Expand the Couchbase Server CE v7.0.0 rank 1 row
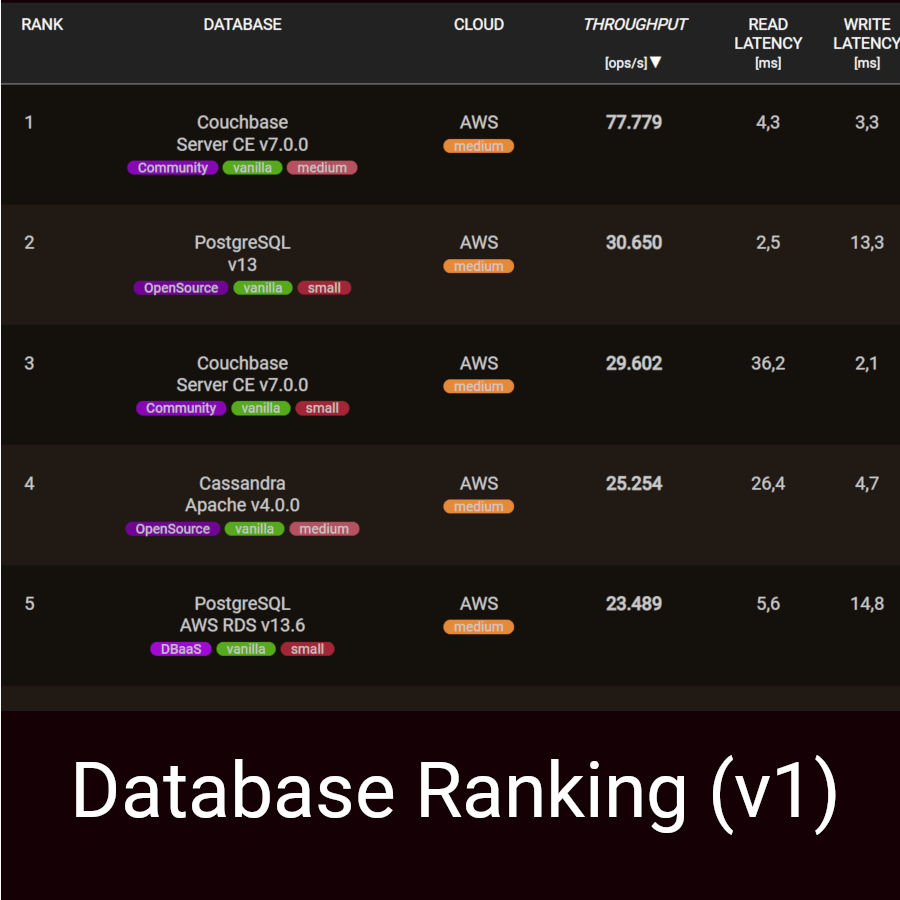 tap(242, 133)
